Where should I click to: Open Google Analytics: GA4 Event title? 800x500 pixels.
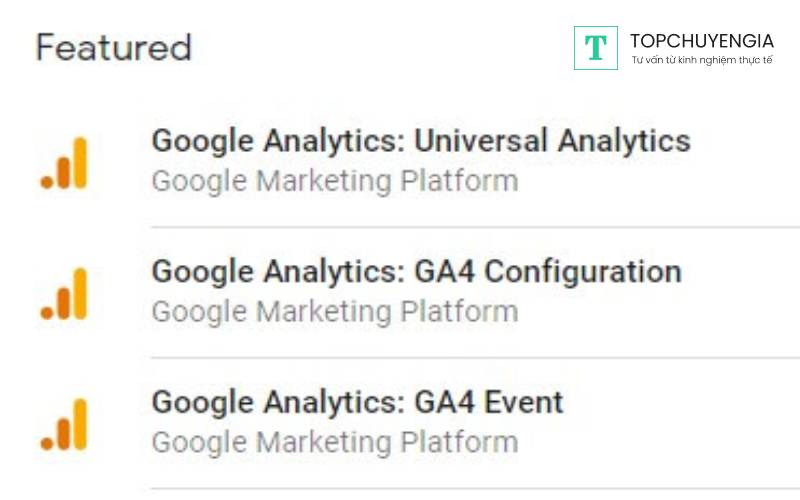point(357,402)
